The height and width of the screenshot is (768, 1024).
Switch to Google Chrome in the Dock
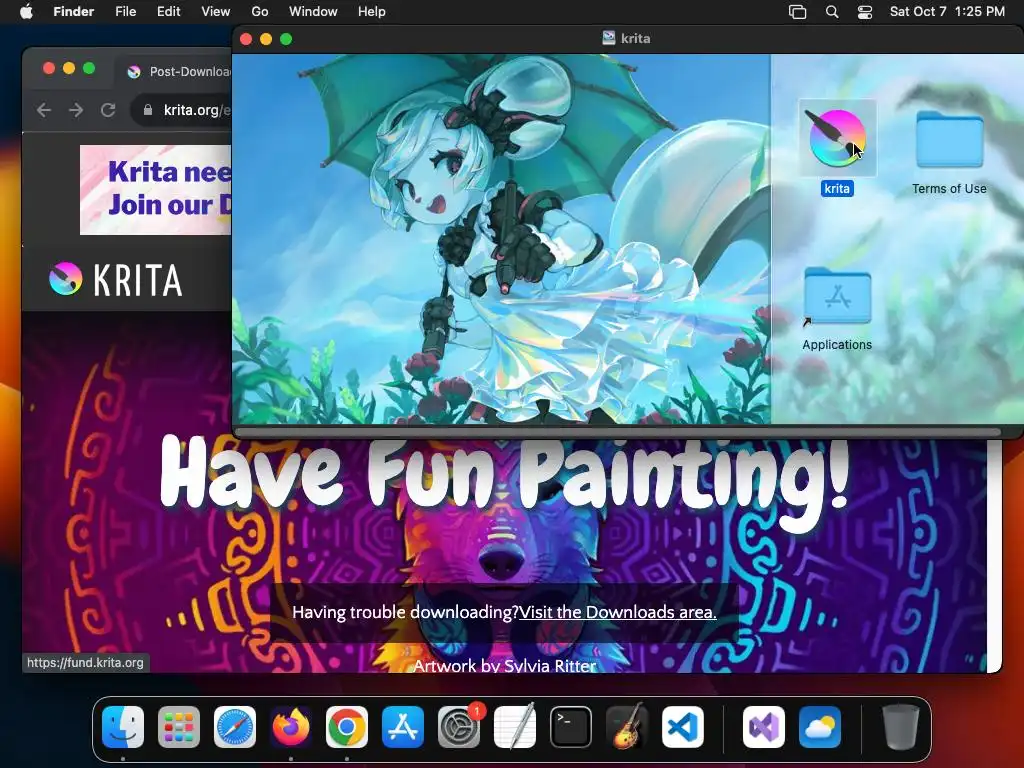click(x=347, y=727)
